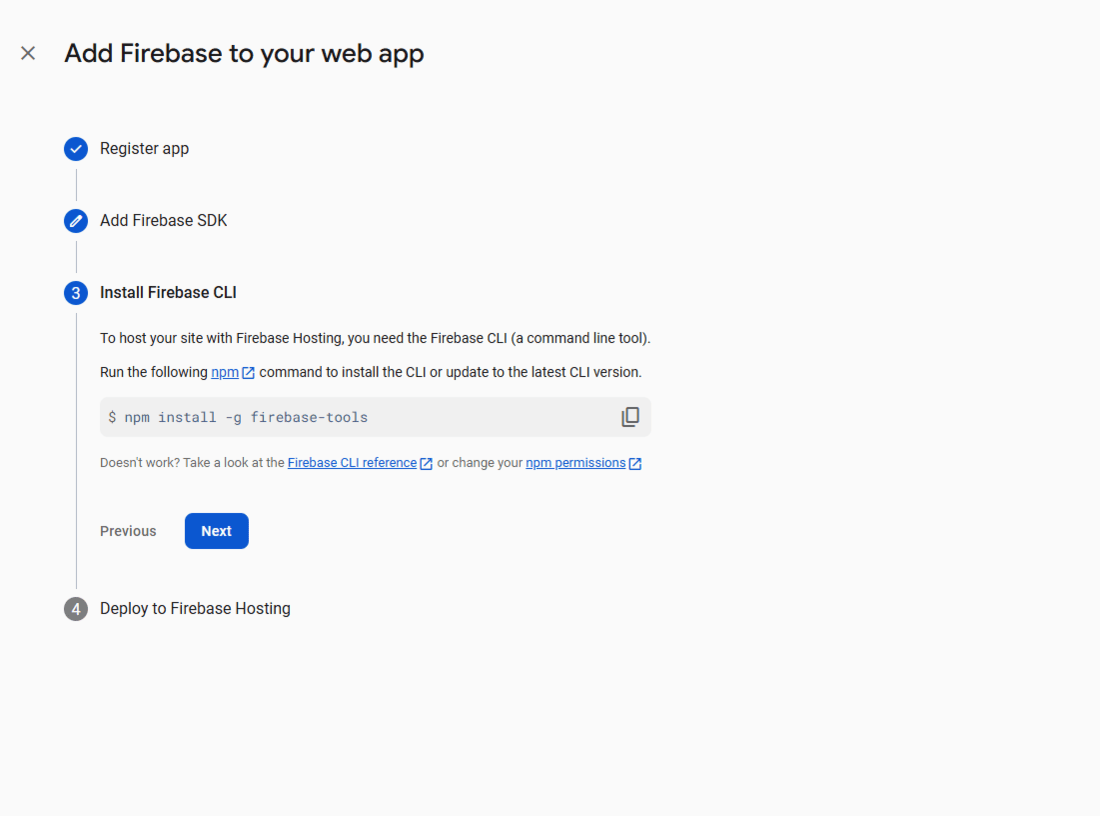Click the step 4 number circle
Image resolution: width=1100 pixels, height=816 pixels.
pyautogui.click(x=76, y=609)
